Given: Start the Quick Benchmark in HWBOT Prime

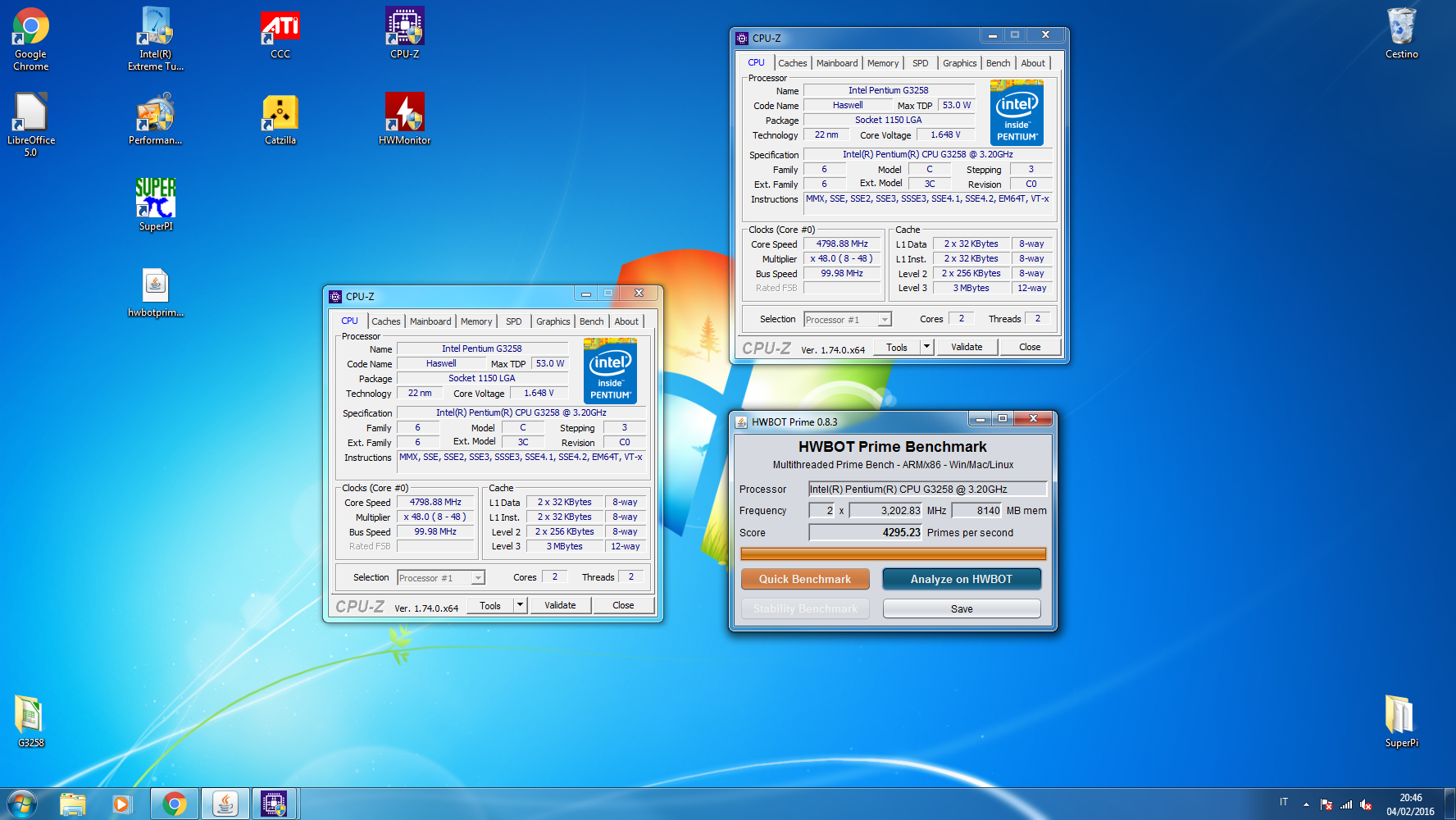Looking at the screenshot, I should coord(805,579).
